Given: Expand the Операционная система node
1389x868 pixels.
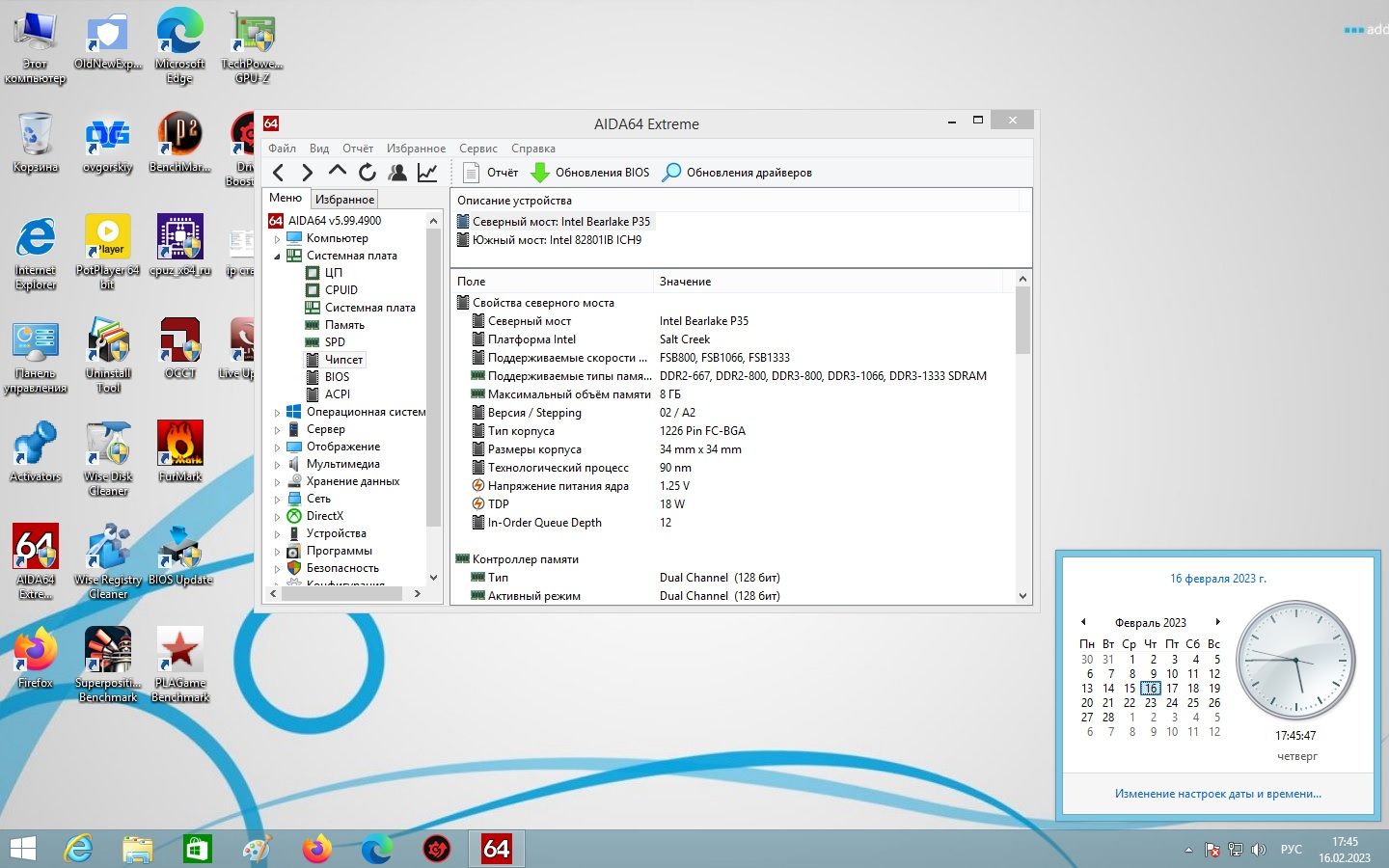Looking at the screenshot, I should coord(277,412).
